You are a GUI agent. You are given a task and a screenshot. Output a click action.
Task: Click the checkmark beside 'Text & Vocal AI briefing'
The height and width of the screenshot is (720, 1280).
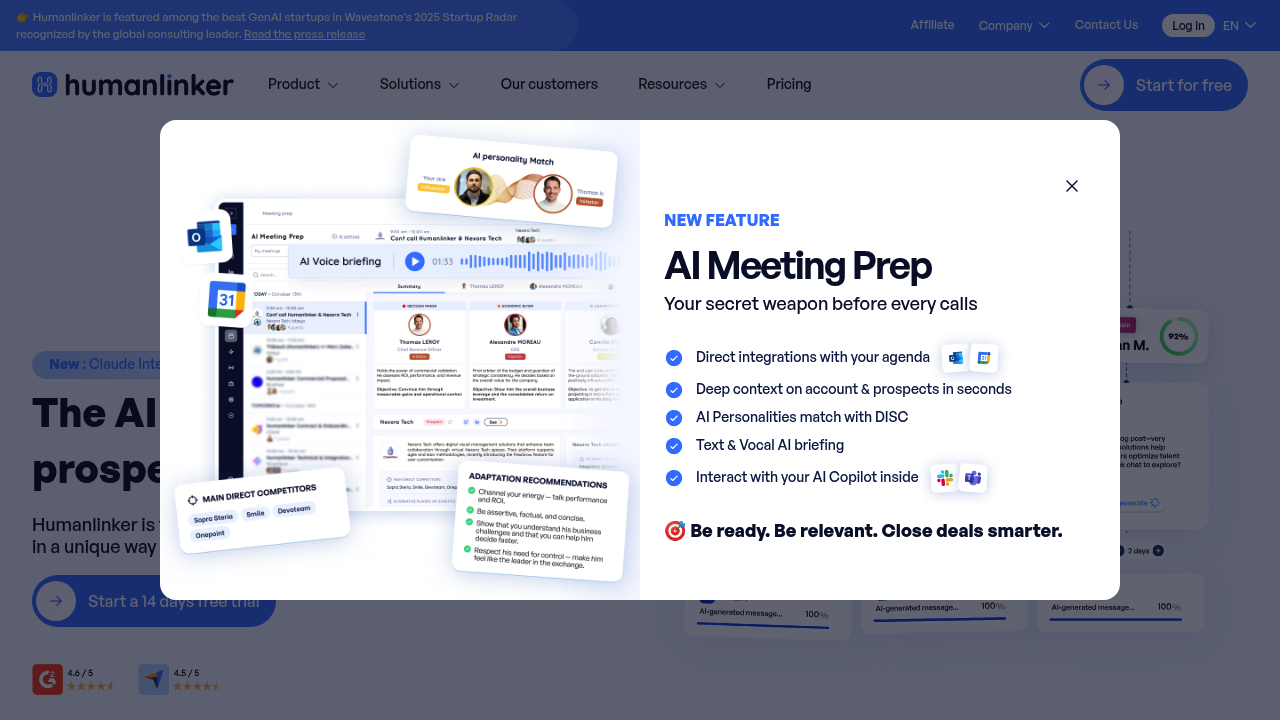point(674,446)
